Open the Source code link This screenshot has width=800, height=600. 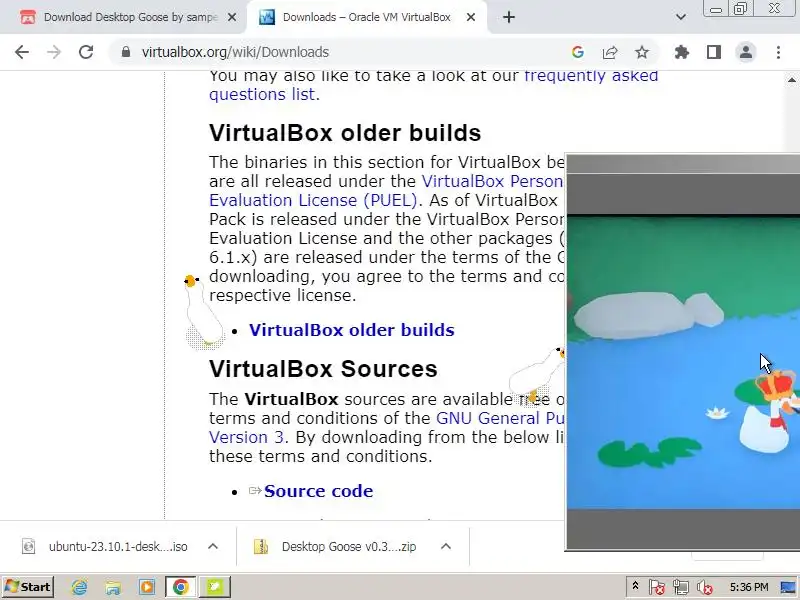click(318, 491)
